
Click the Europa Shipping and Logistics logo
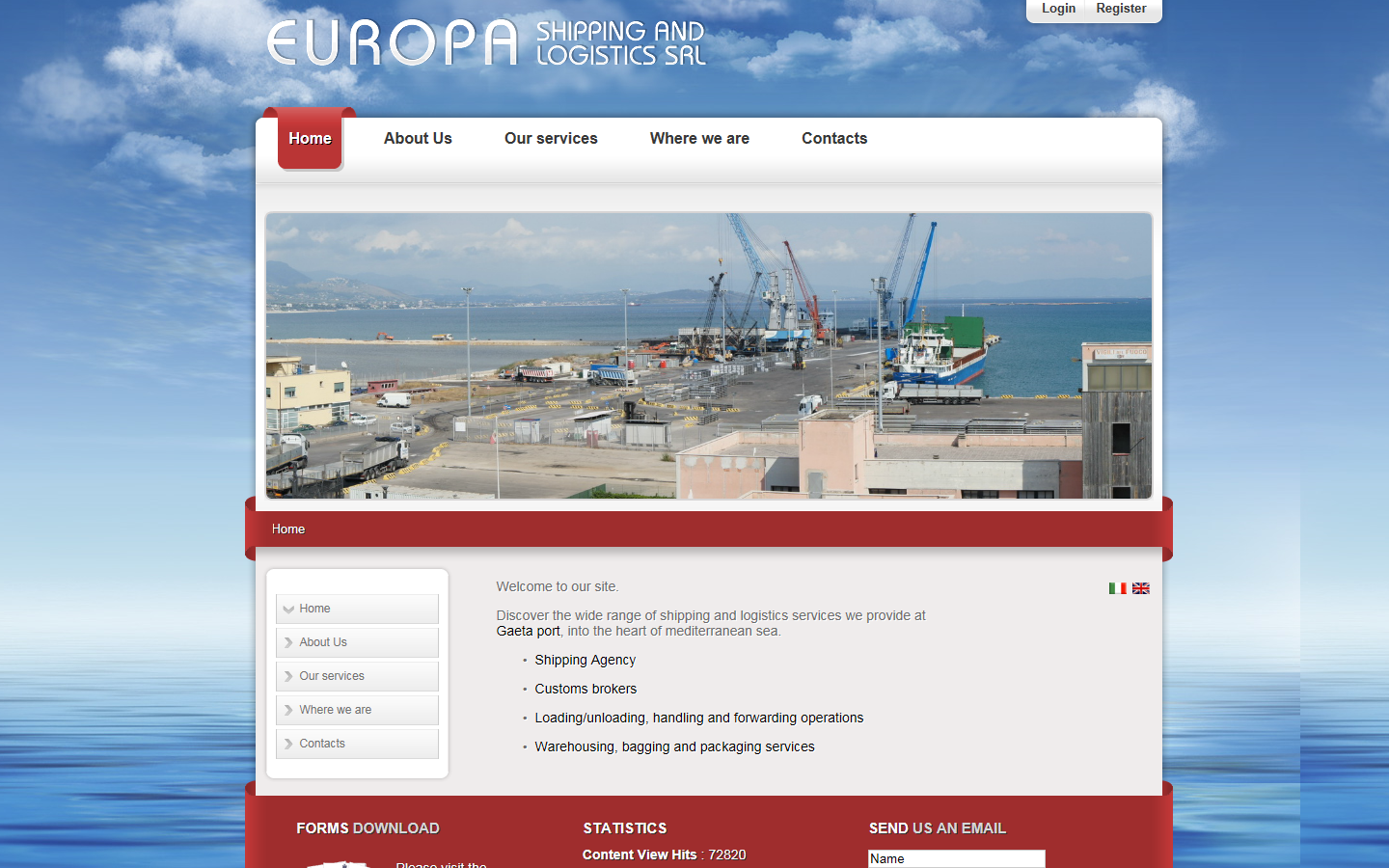pos(487,43)
